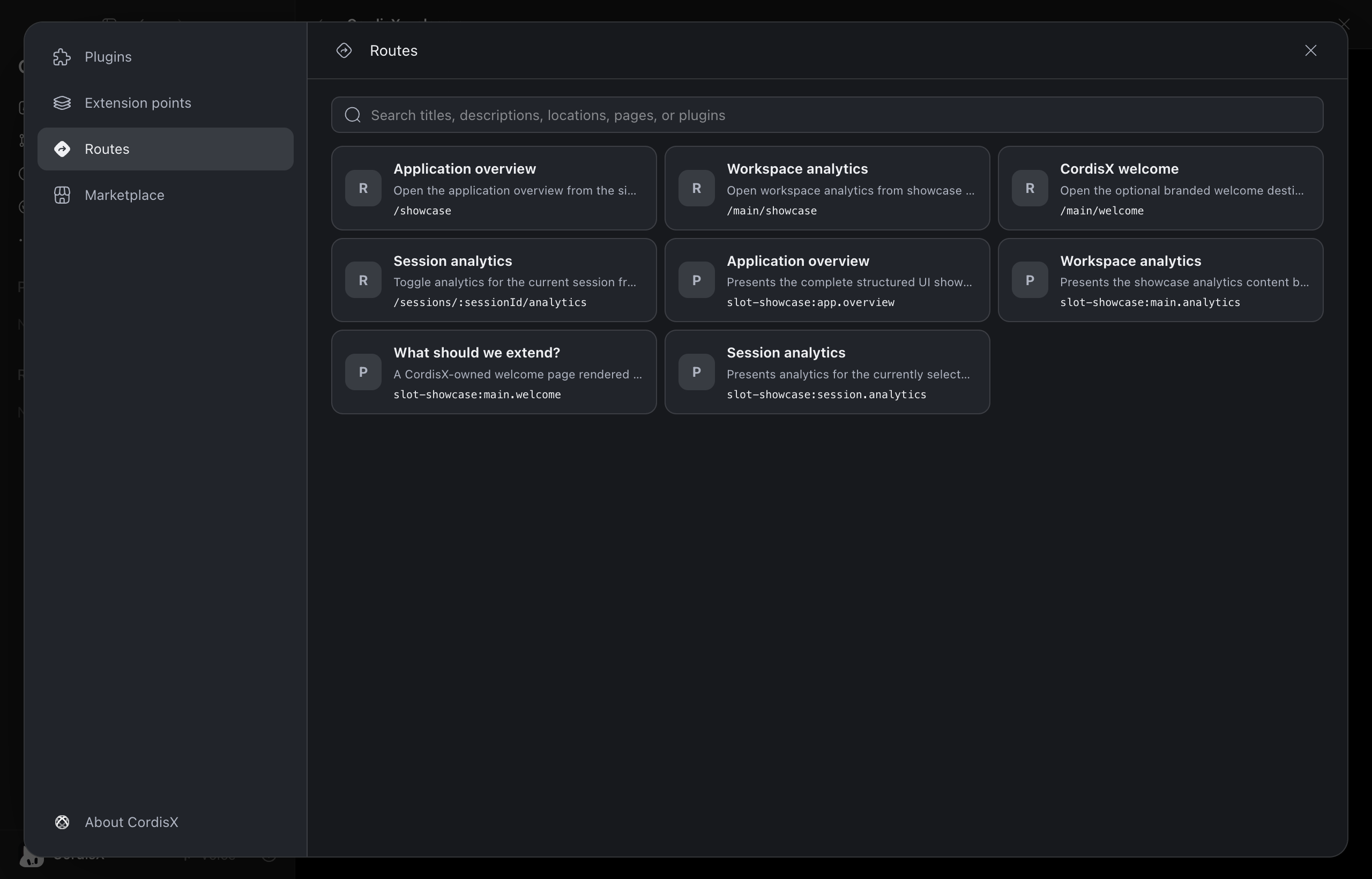This screenshot has height=879, width=1372.
Task: Click the Extension points layers icon
Action: pos(62,103)
